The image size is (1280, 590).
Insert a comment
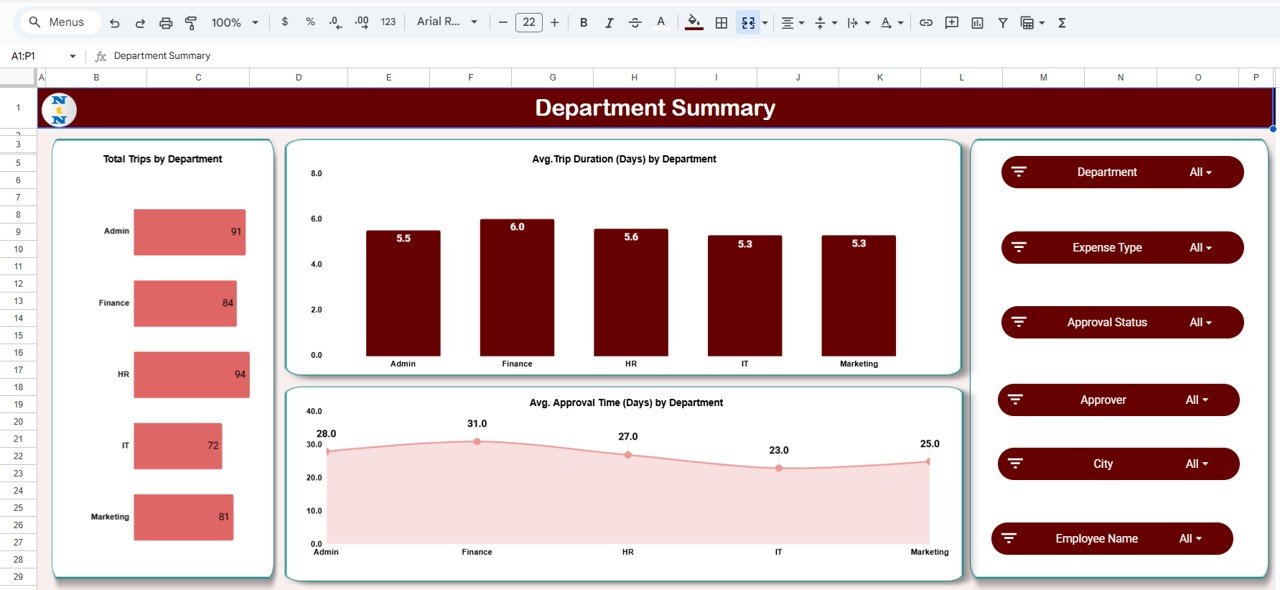coord(951,22)
